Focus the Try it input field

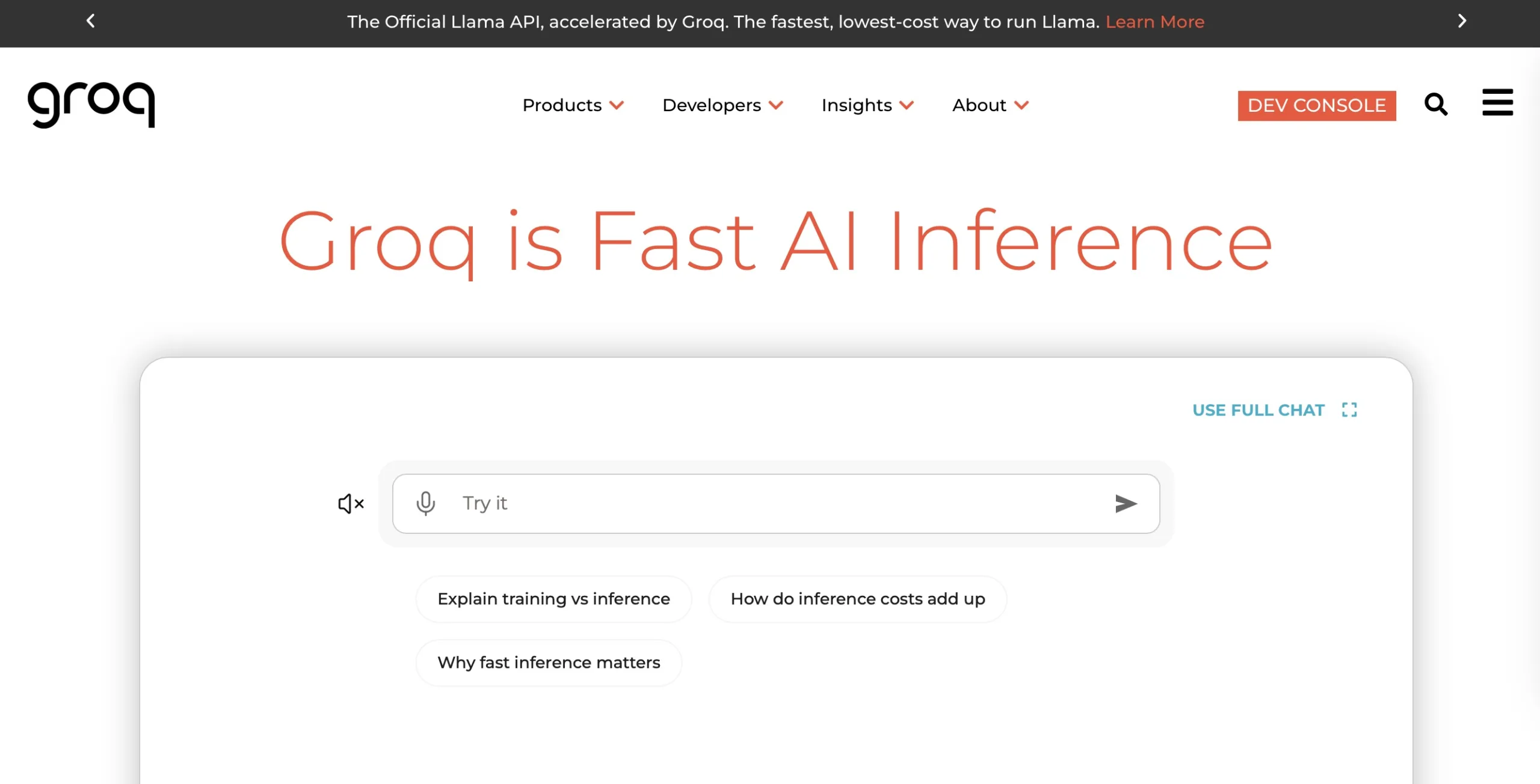click(776, 504)
